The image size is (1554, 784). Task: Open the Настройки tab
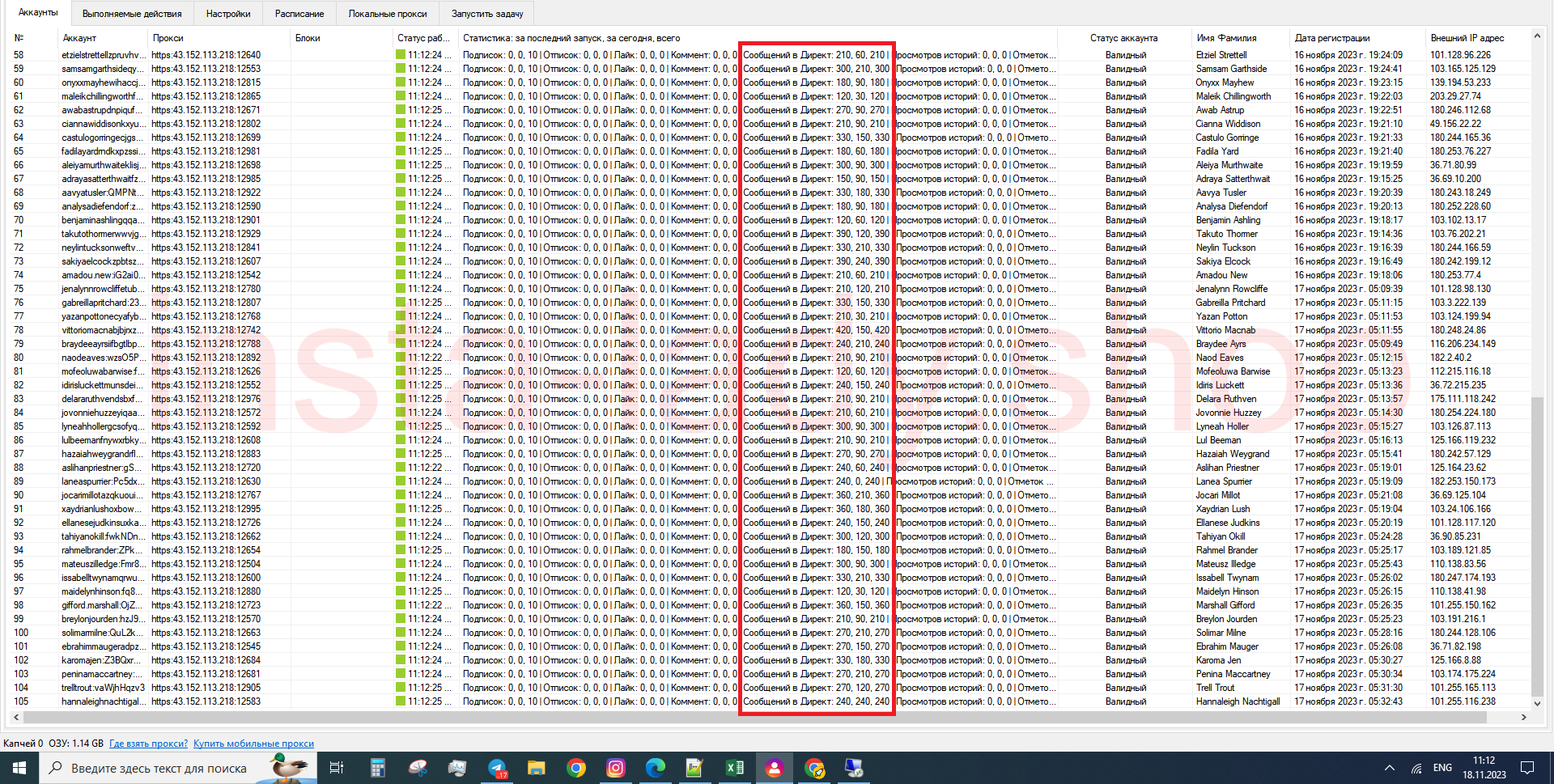(228, 14)
